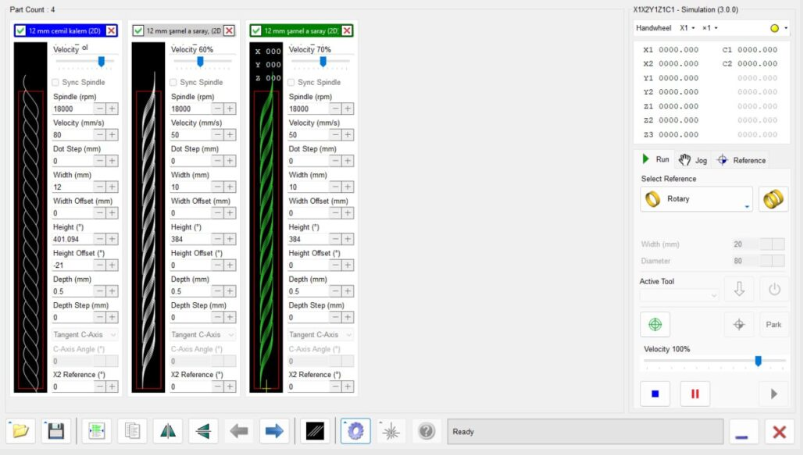The height and width of the screenshot is (455, 803).
Task: Switch to the Jog tab
Action: click(x=693, y=160)
